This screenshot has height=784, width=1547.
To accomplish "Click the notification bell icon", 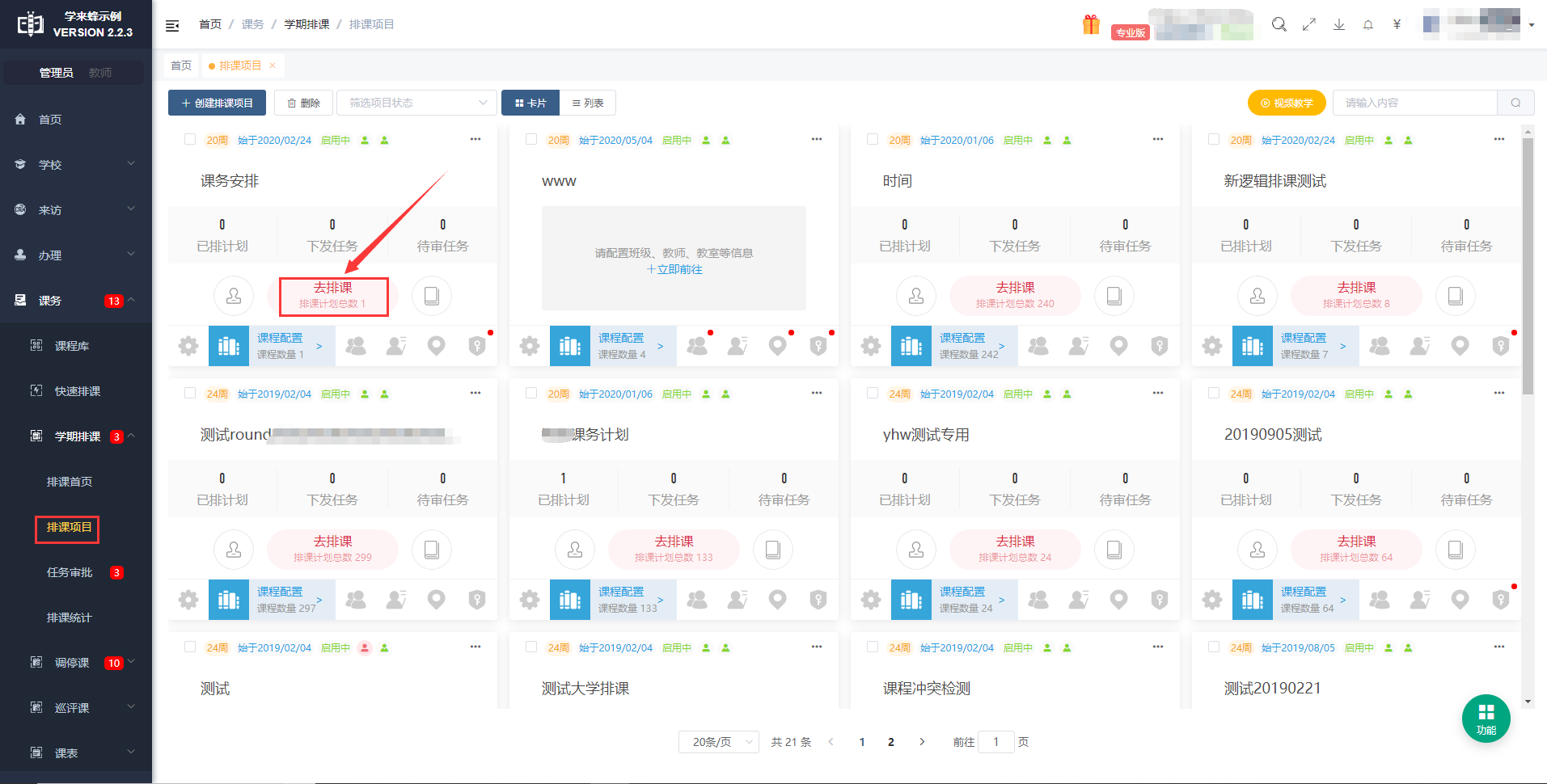I will [1367, 25].
